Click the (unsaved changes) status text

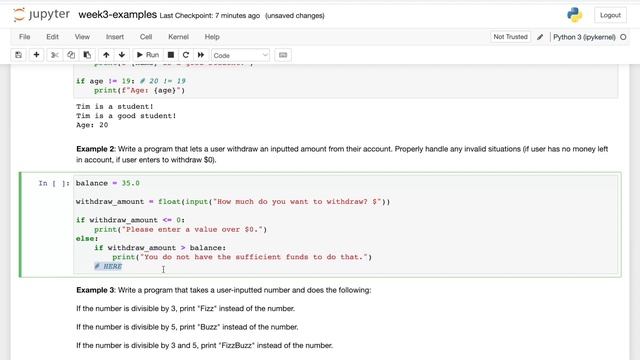(295, 16)
